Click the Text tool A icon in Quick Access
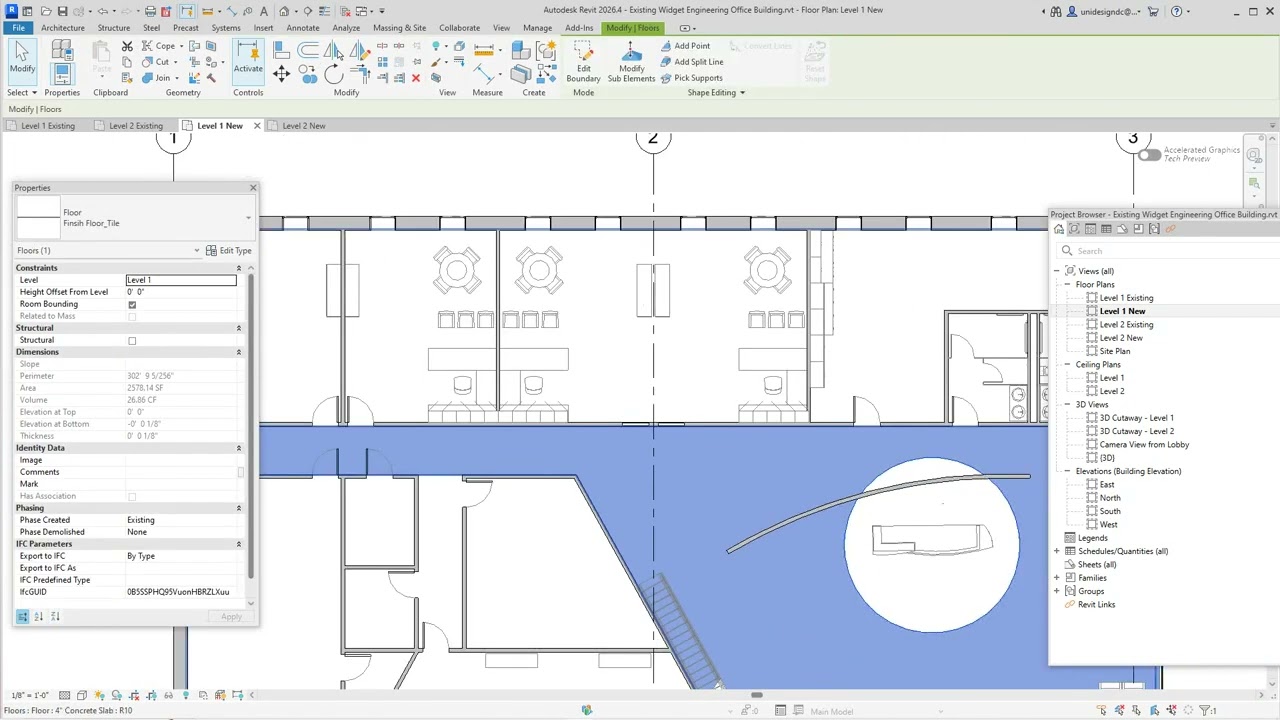The image size is (1280, 720). click(264, 11)
